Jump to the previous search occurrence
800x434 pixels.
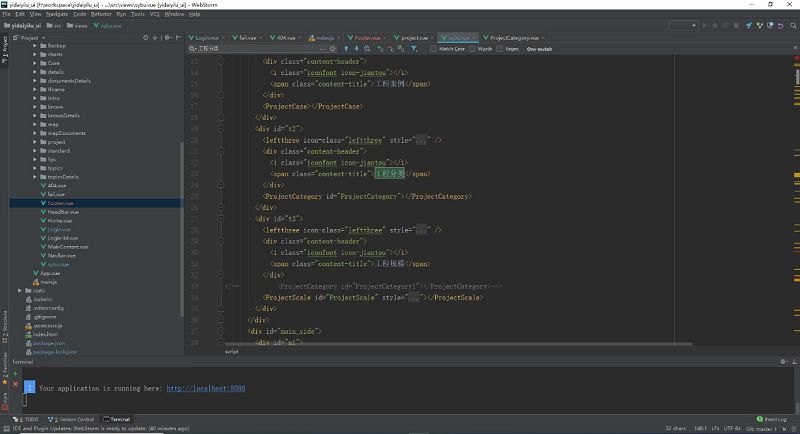pyautogui.click(x=345, y=48)
